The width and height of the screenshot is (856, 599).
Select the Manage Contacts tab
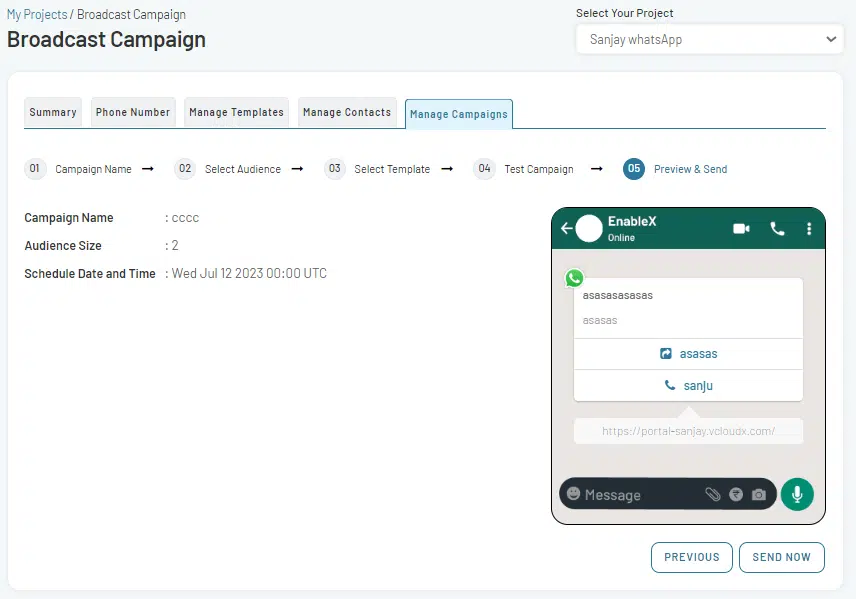tap(347, 112)
